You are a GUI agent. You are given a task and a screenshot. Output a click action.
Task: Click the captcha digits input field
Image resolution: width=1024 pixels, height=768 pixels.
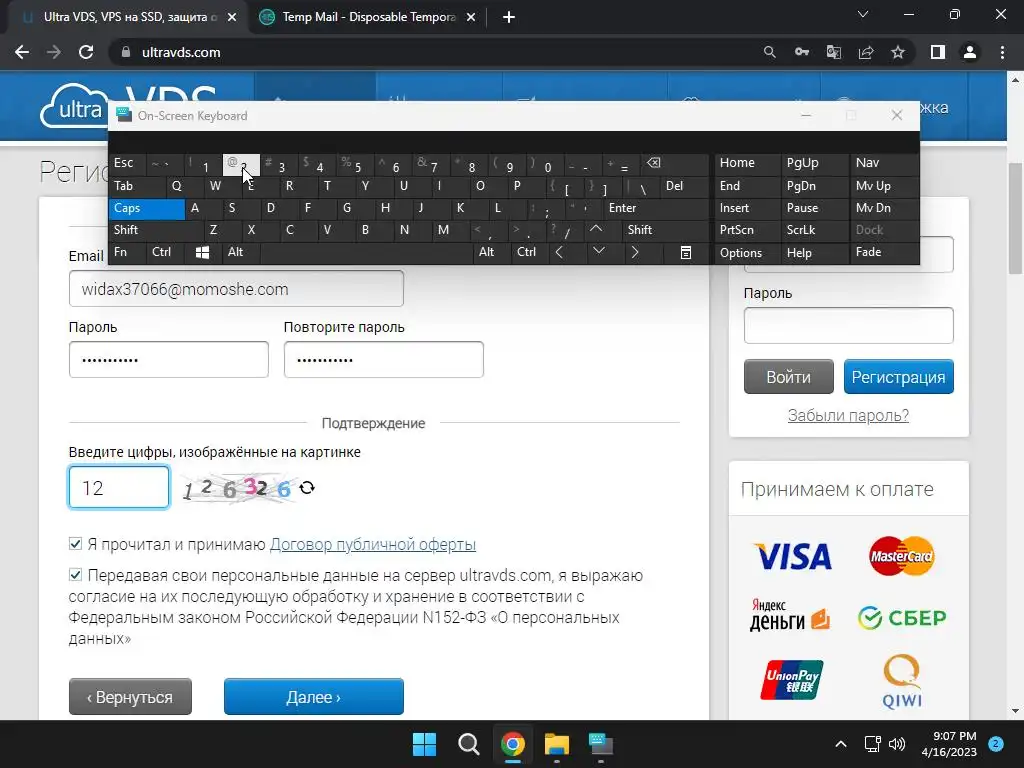[119, 487]
